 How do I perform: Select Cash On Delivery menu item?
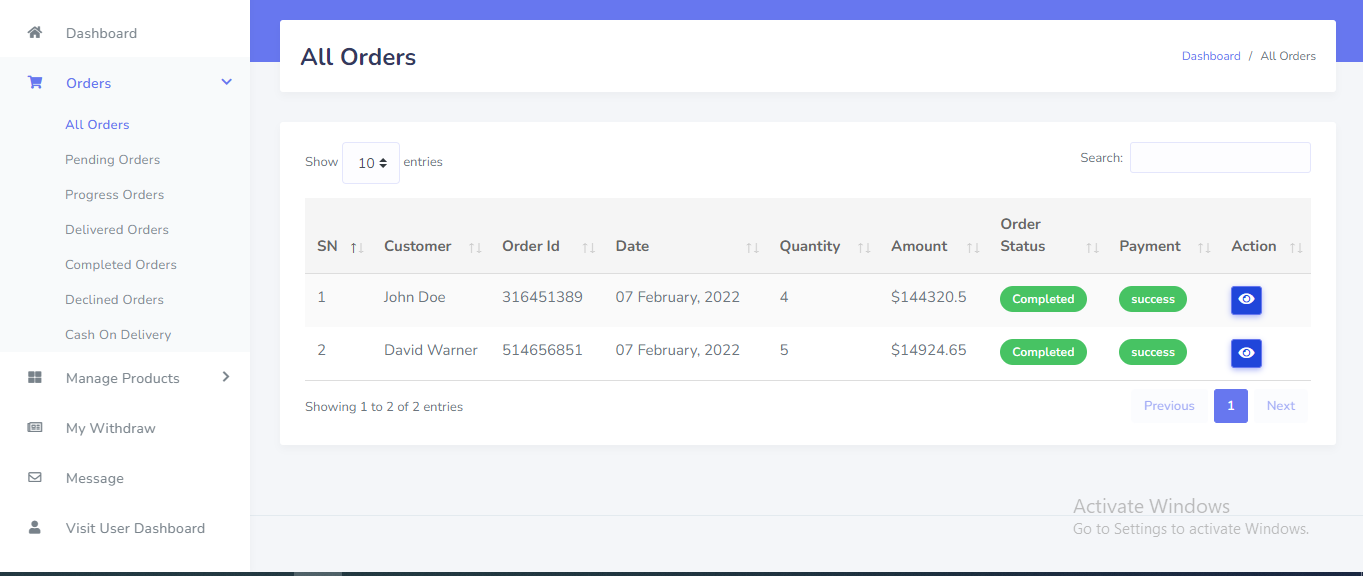[x=118, y=335]
